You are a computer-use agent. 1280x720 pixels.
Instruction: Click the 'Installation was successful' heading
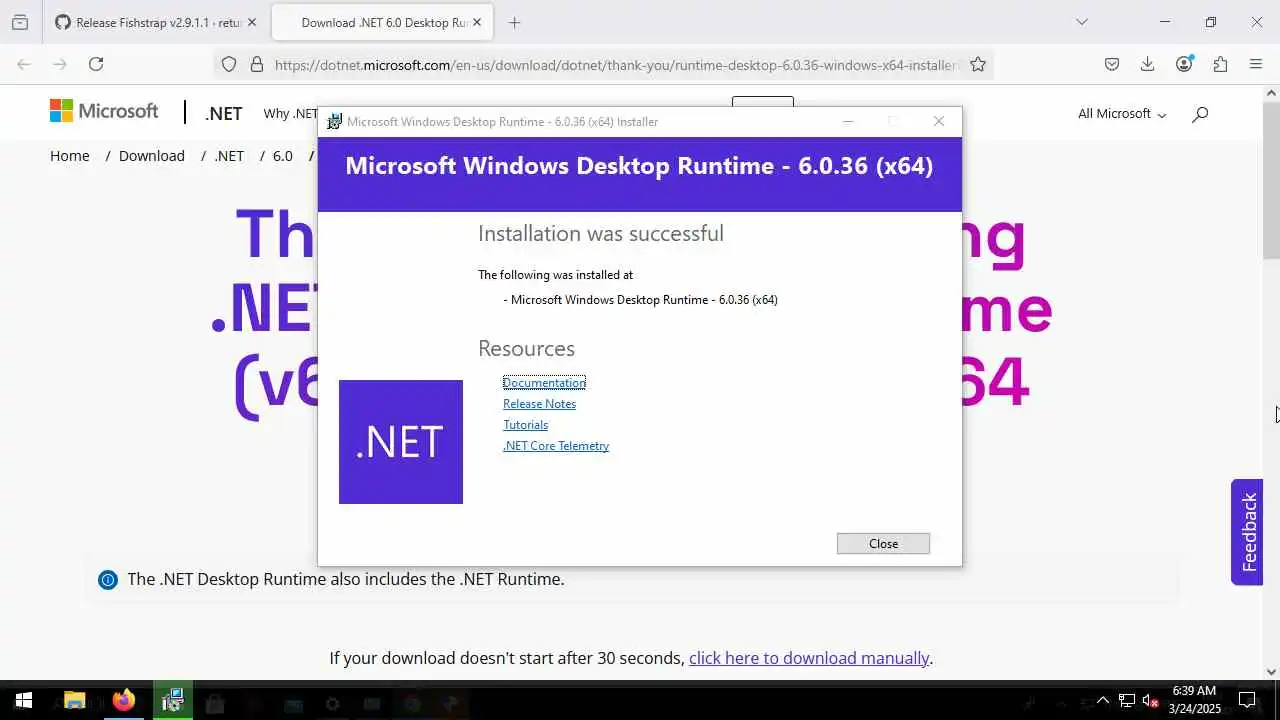click(x=600, y=233)
